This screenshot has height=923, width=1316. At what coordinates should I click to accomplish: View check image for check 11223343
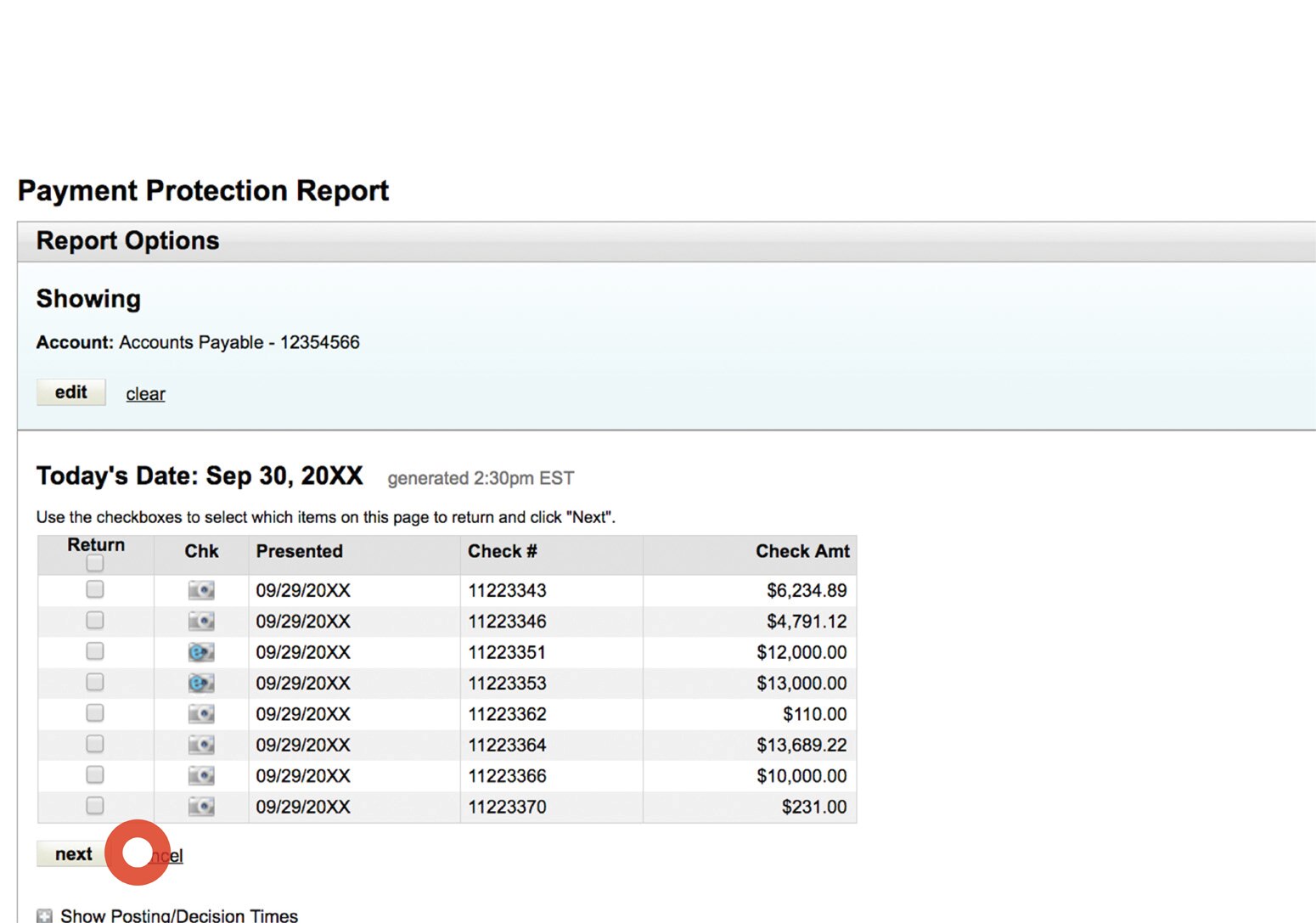pyautogui.click(x=200, y=589)
